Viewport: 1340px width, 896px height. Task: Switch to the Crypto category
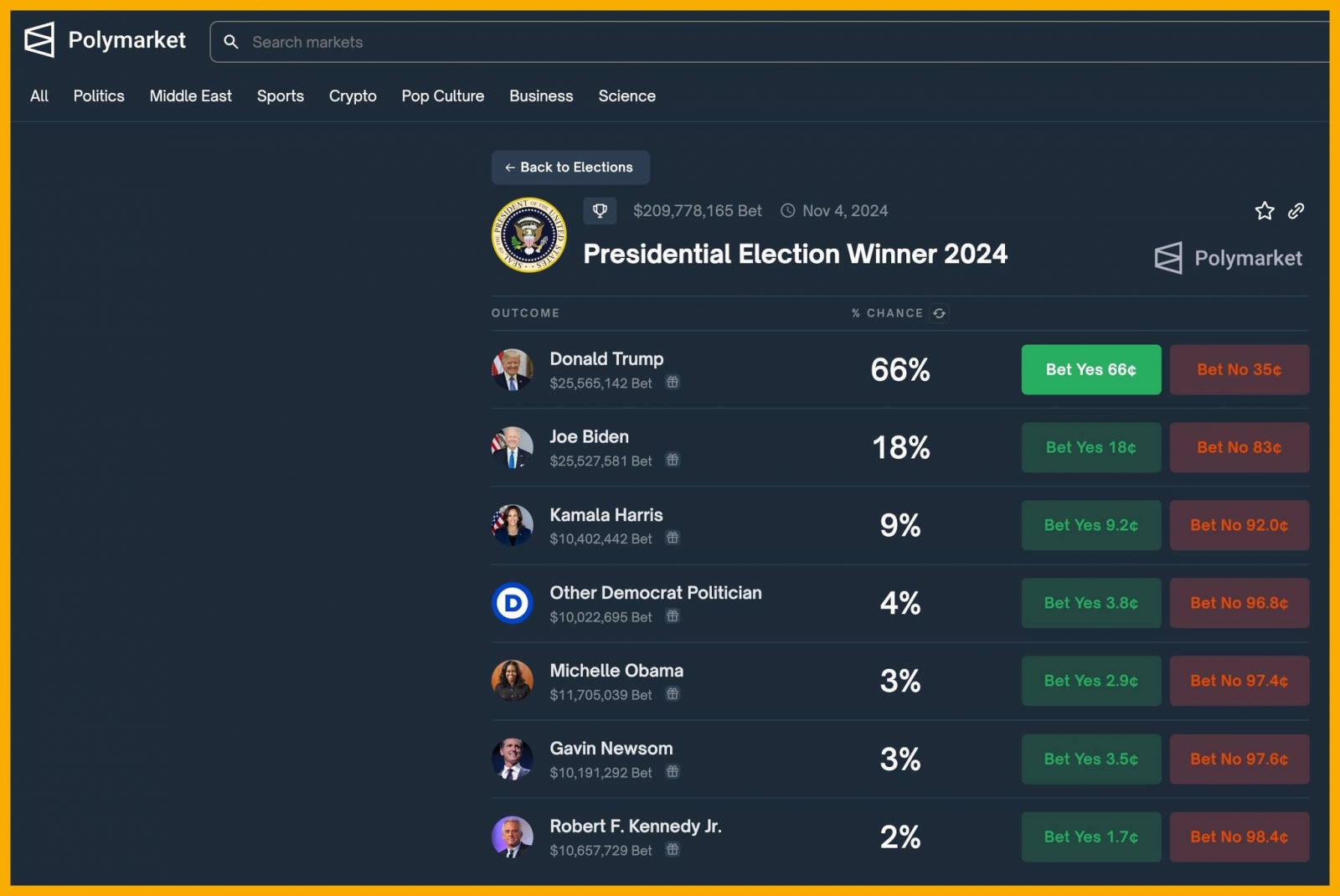[x=353, y=96]
